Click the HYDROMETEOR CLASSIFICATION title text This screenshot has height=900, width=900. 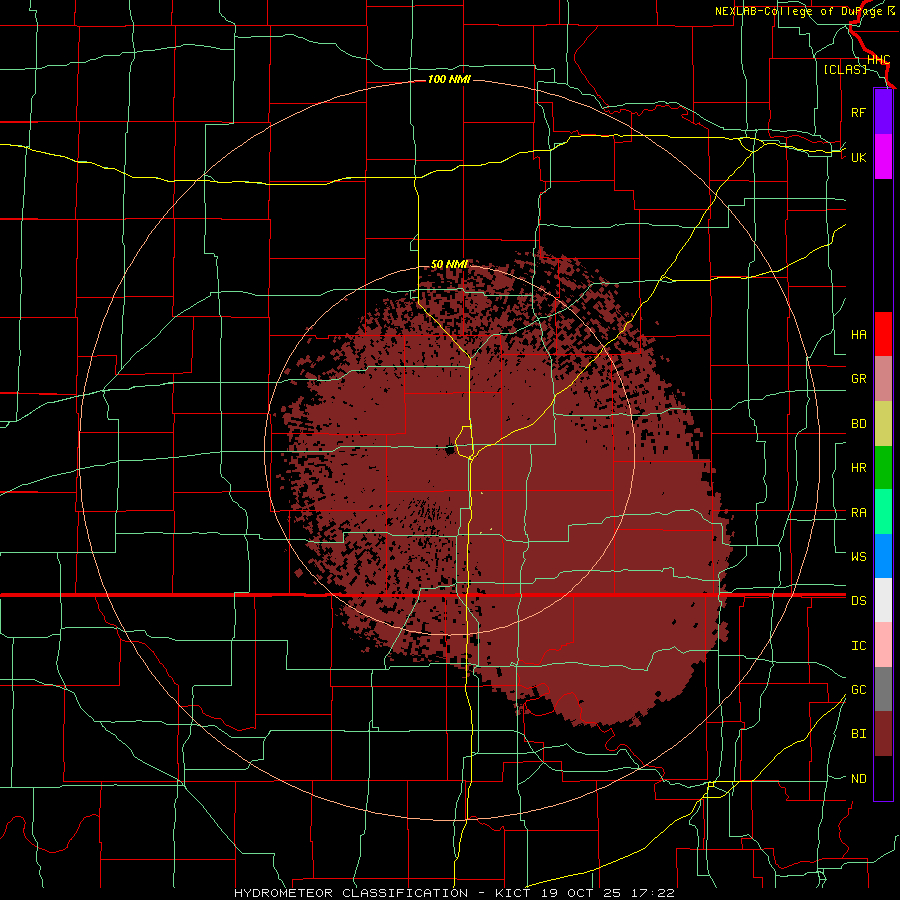click(351, 893)
